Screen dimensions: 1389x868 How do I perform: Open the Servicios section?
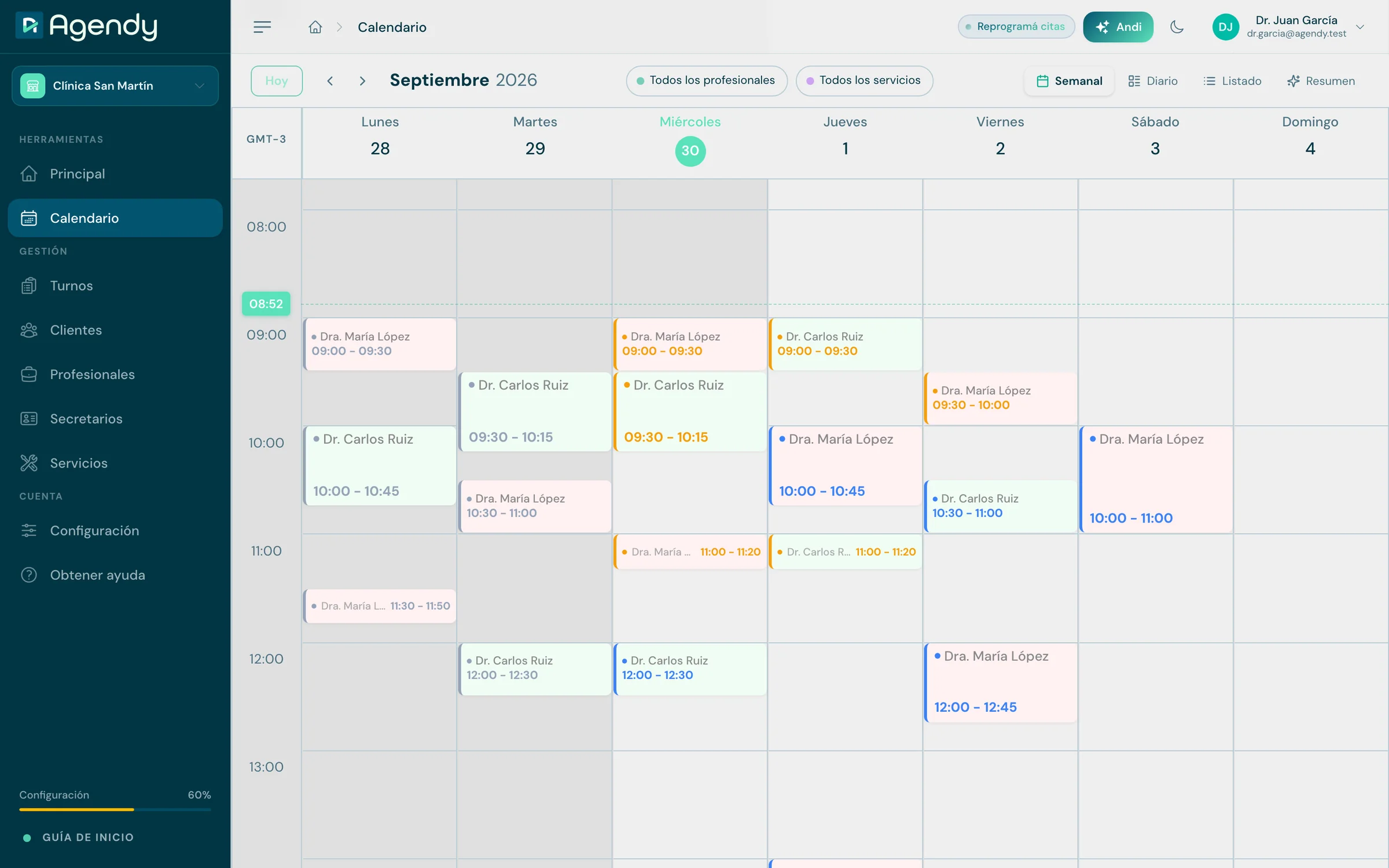point(115,463)
